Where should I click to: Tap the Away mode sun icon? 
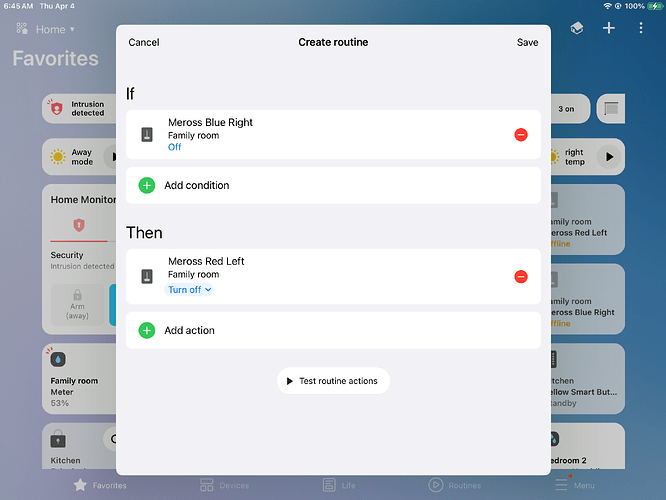pyautogui.click(x=58, y=157)
